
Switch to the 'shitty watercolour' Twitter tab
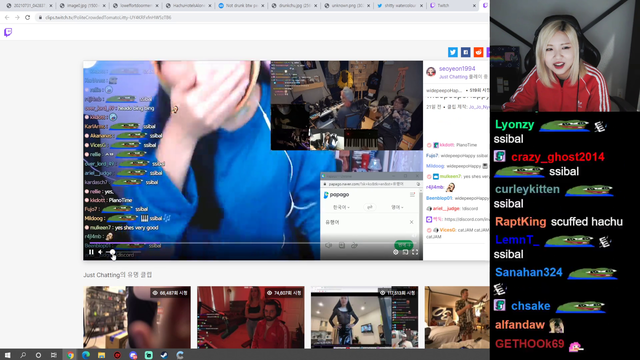click(400, 6)
